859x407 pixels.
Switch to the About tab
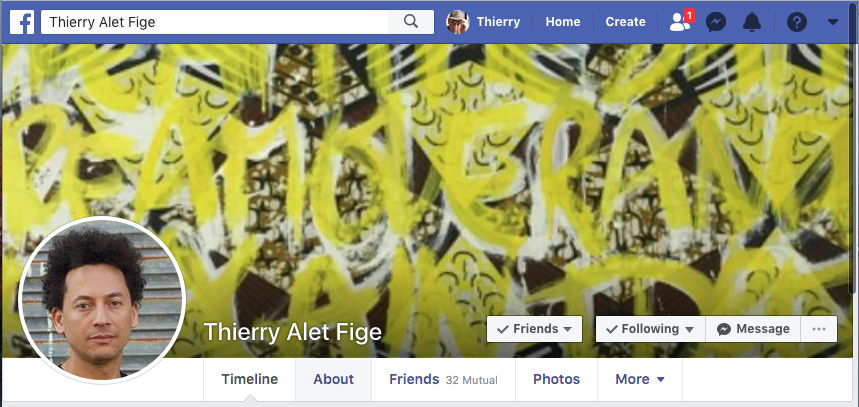[x=334, y=379]
